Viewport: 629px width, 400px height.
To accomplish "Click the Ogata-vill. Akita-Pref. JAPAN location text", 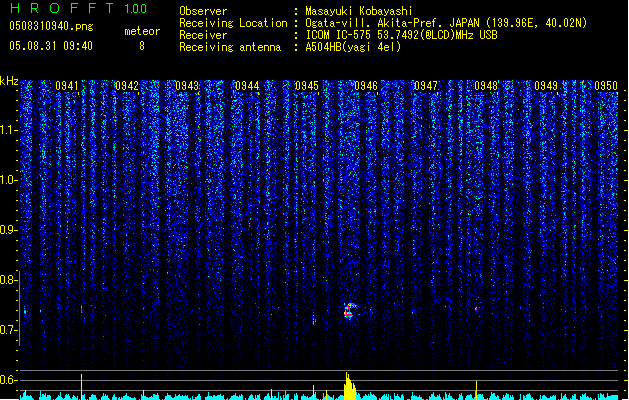I will pyautogui.click(x=446, y=23).
